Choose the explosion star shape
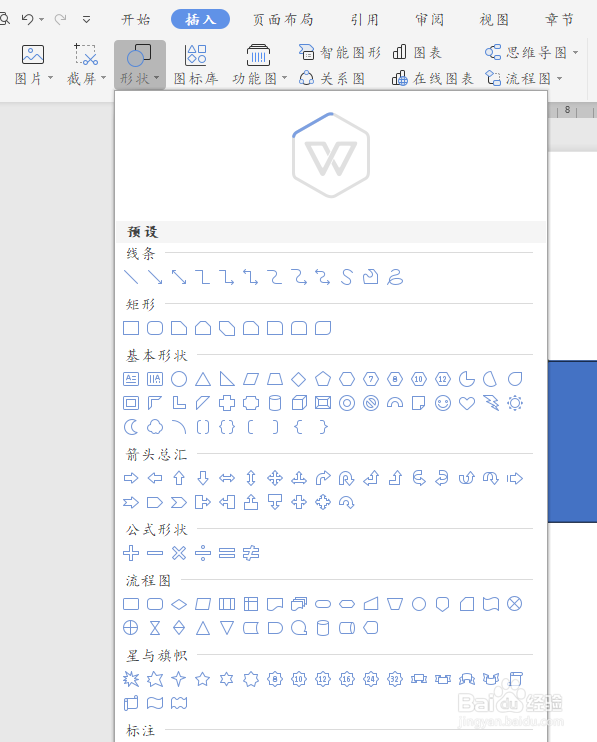The height and width of the screenshot is (742, 597). click(x=131, y=679)
